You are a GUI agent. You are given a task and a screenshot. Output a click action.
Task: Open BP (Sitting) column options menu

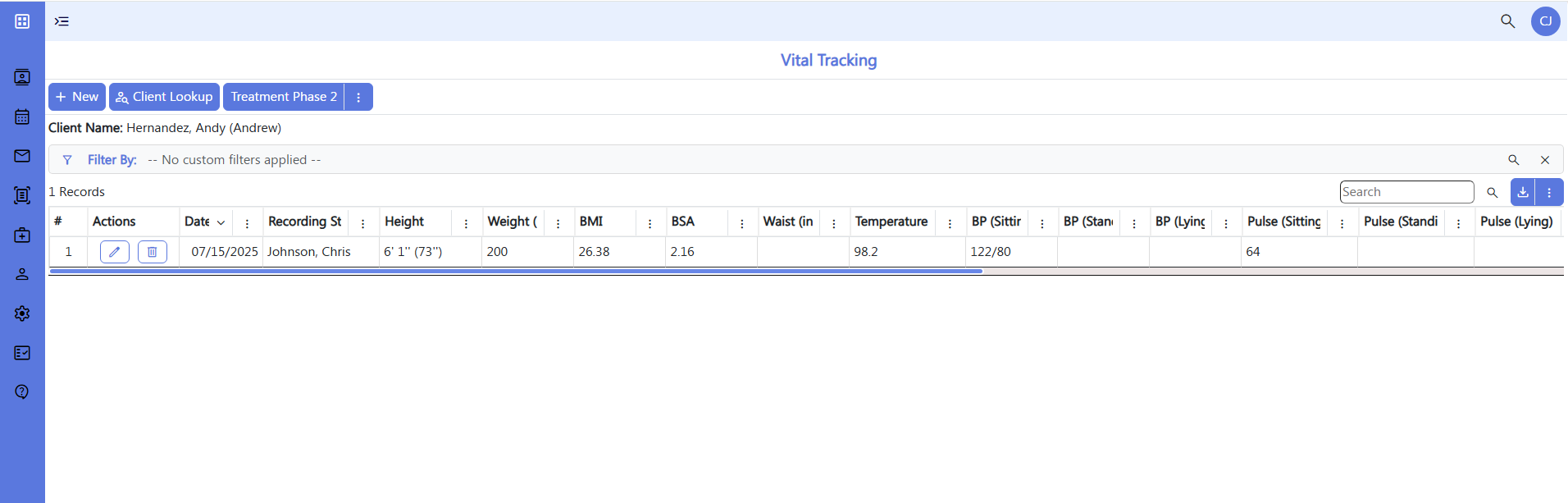point(1042,223)
